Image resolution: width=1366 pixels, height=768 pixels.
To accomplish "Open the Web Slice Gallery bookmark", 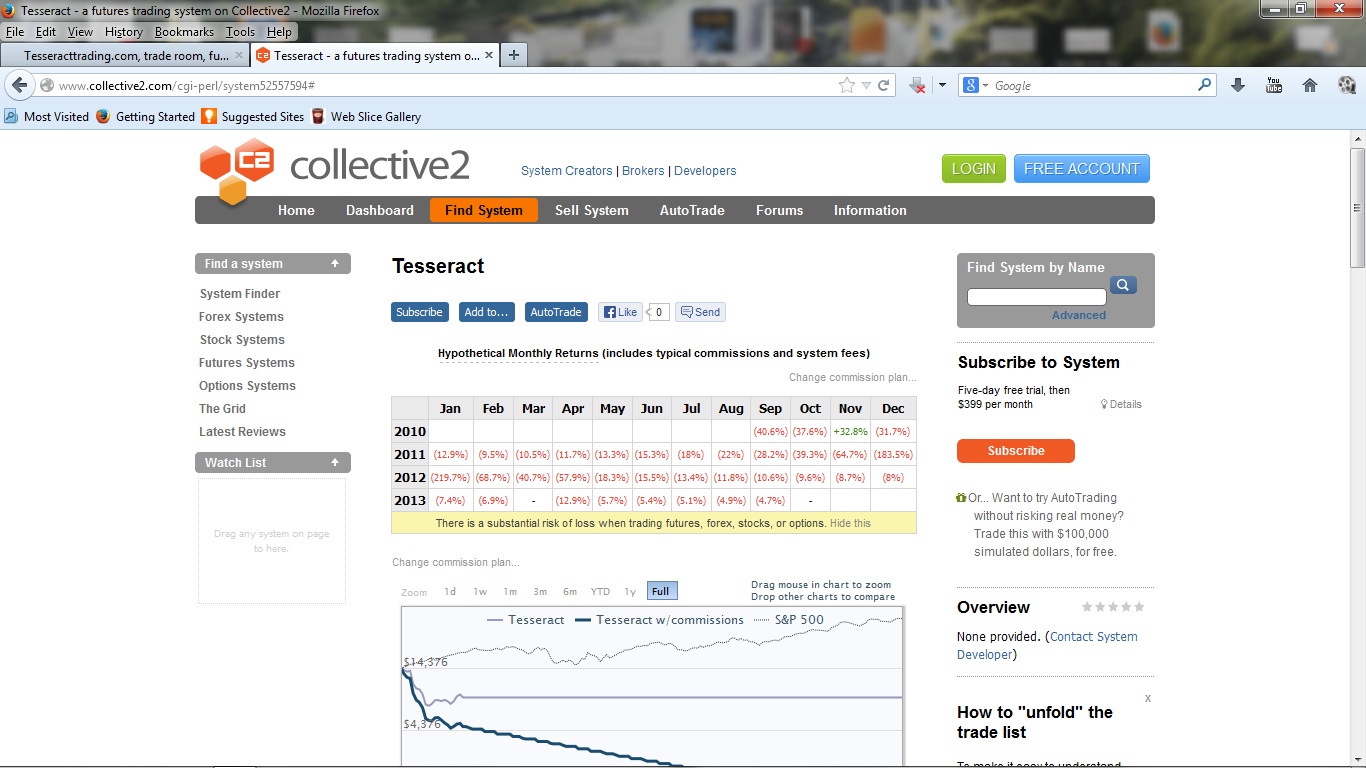I will pyautogui.click(x=366, y=117).
